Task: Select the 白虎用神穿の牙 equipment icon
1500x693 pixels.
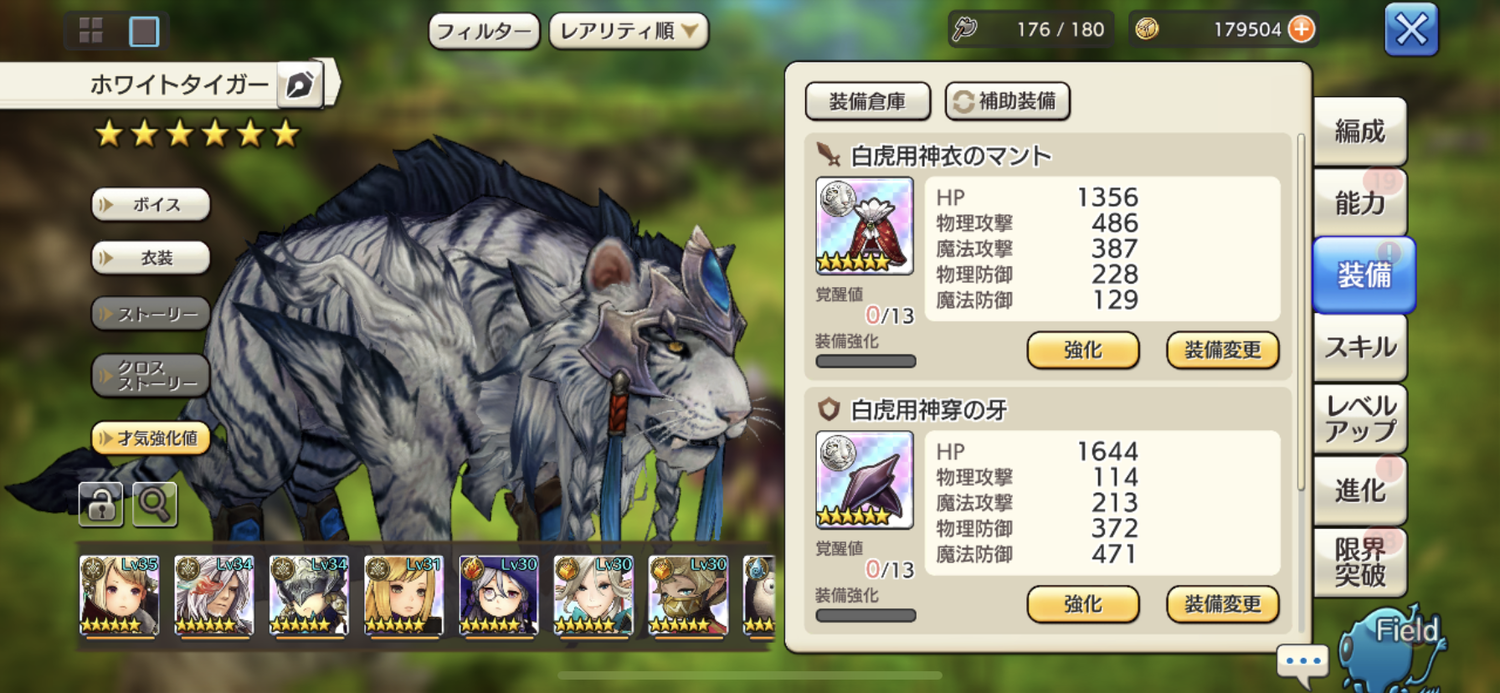Action: point(865,480)
